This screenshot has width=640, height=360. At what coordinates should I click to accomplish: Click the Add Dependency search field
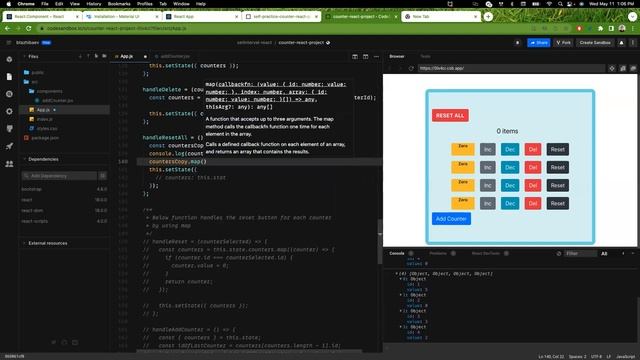tap(60, 176)
